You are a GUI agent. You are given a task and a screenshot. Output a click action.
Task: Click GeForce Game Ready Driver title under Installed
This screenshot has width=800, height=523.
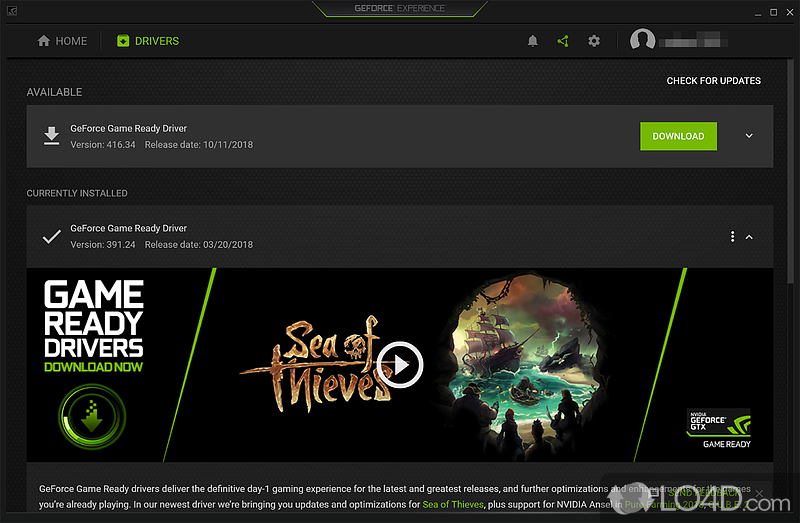point(129,229)
